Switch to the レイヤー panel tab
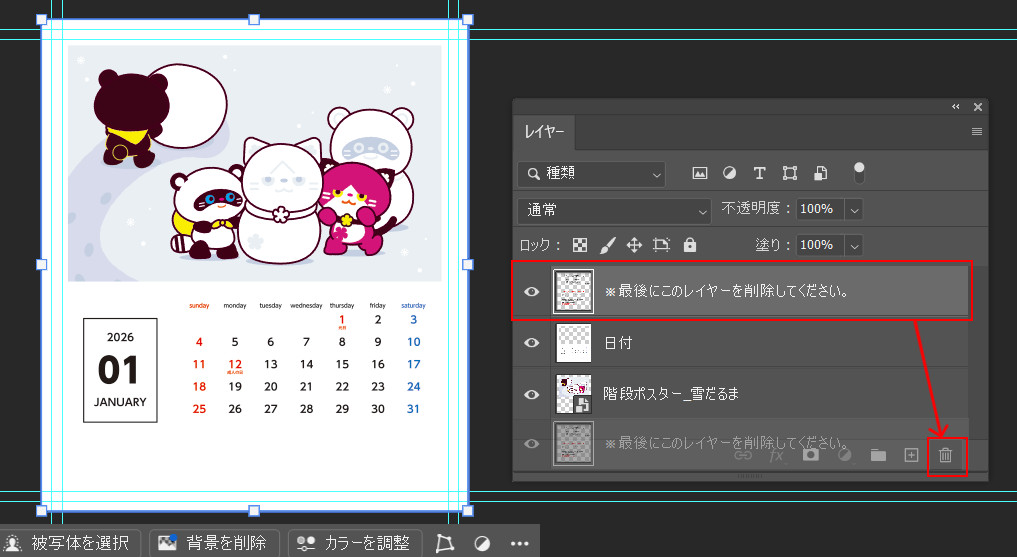 [x=545, y=132]
